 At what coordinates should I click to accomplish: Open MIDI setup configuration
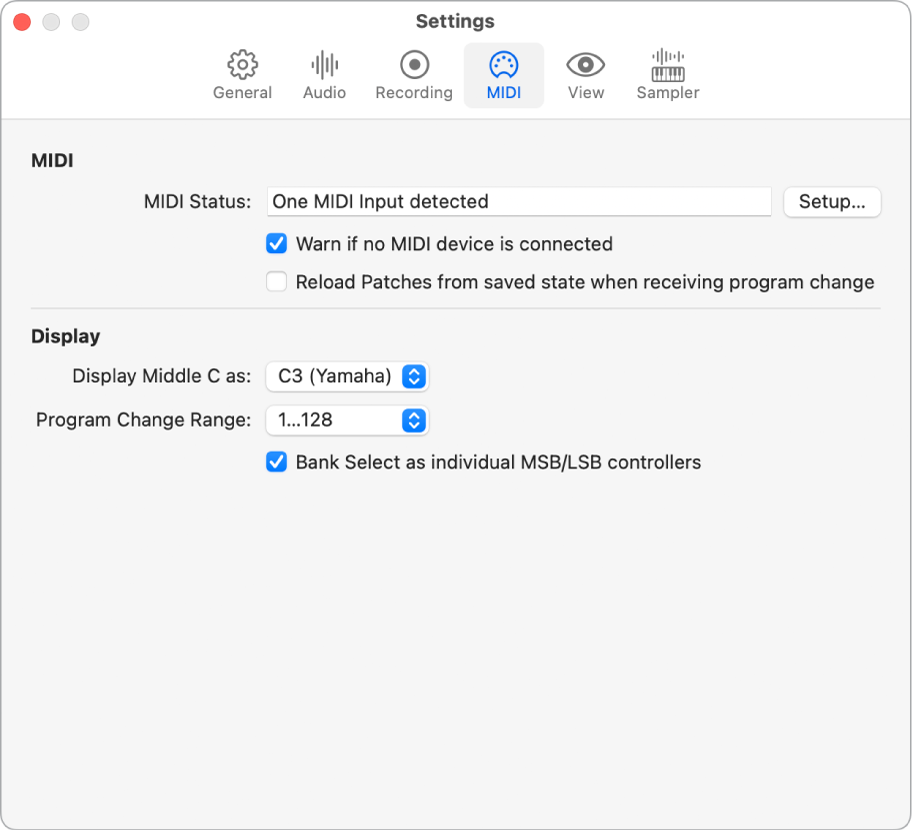point(832,202)
